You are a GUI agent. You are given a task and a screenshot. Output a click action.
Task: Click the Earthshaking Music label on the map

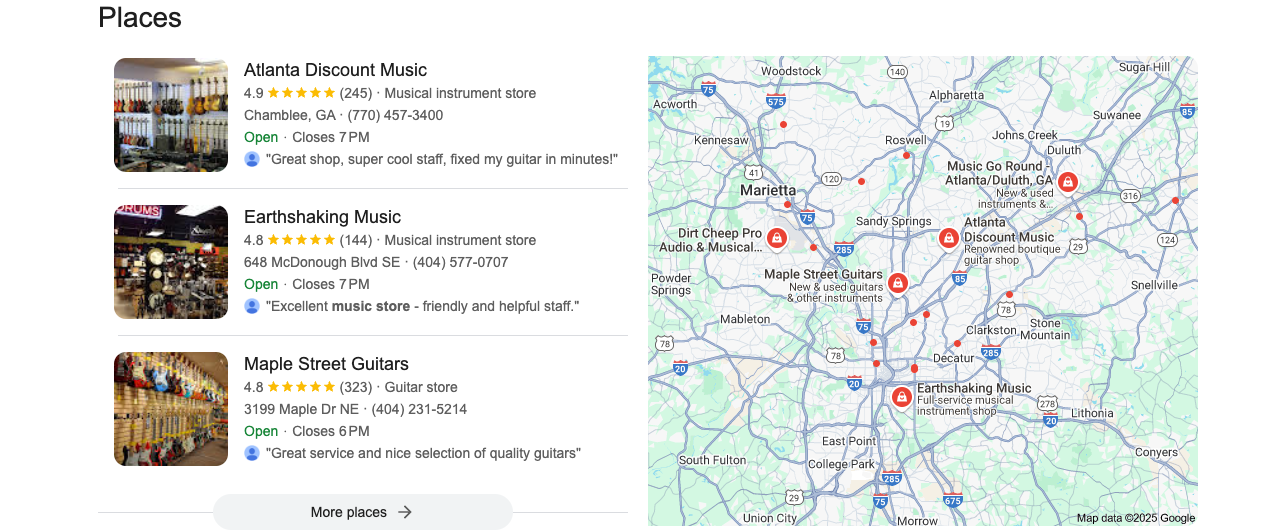click(974, 388)
